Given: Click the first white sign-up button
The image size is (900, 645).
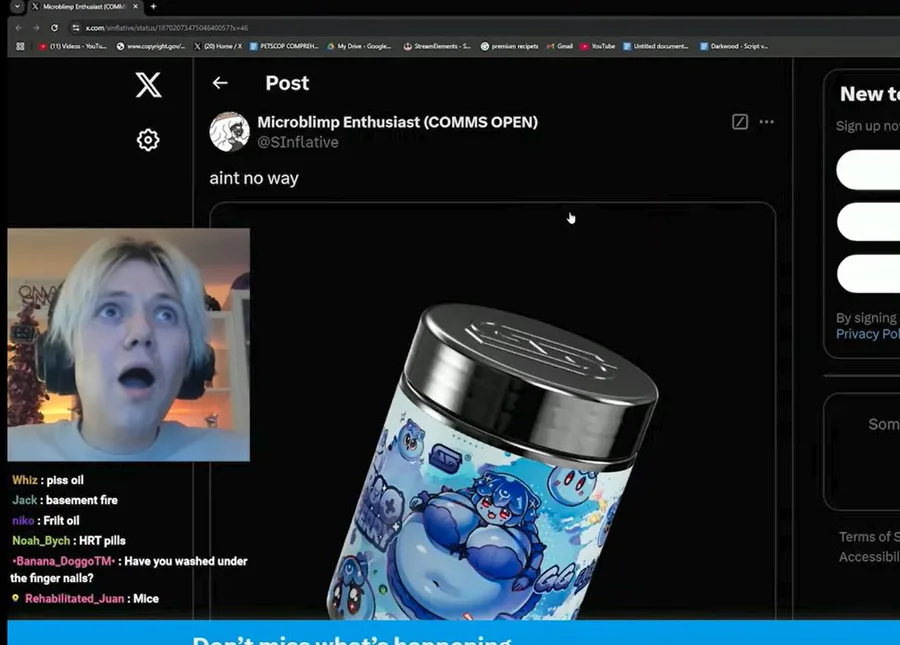Looking at the screenshot, I should click(868, 170).
